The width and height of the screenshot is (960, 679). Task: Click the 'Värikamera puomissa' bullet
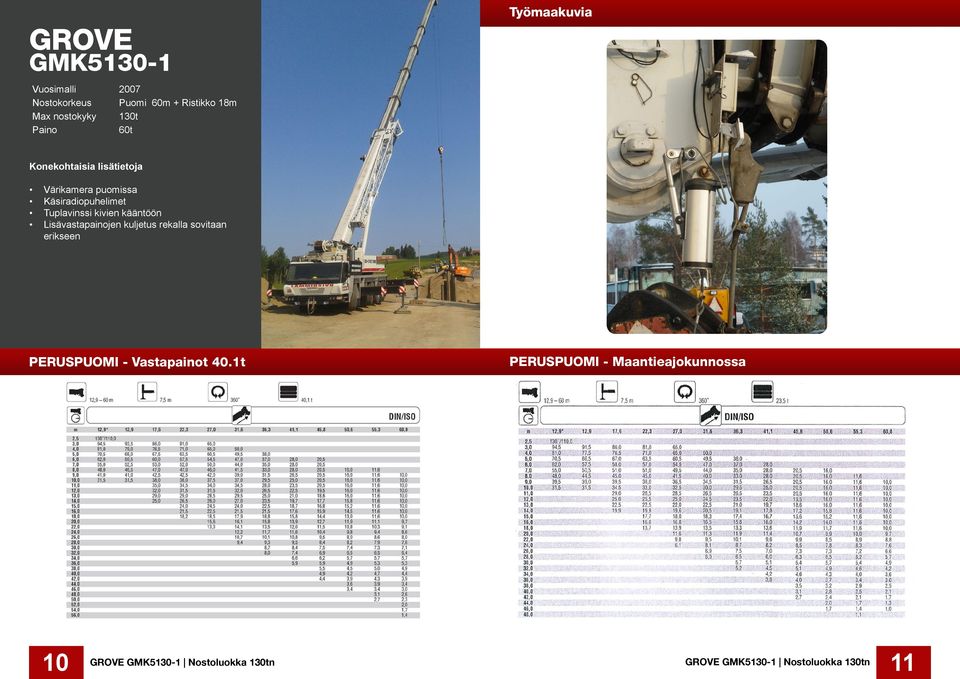tap(90, 190)
